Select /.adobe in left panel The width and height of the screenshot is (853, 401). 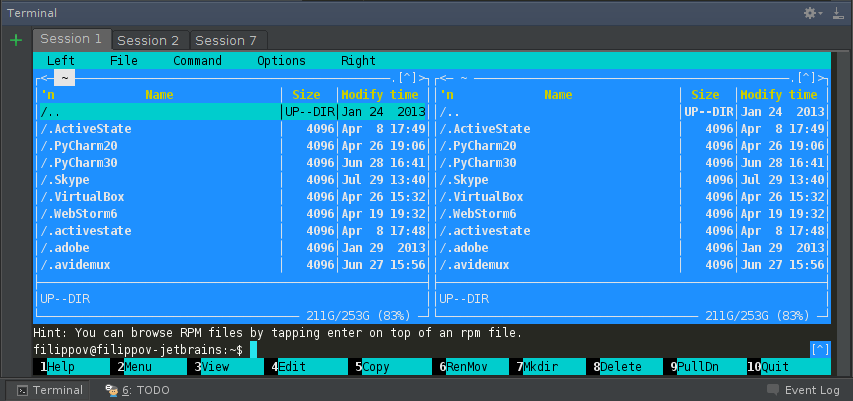click(232, 248)
